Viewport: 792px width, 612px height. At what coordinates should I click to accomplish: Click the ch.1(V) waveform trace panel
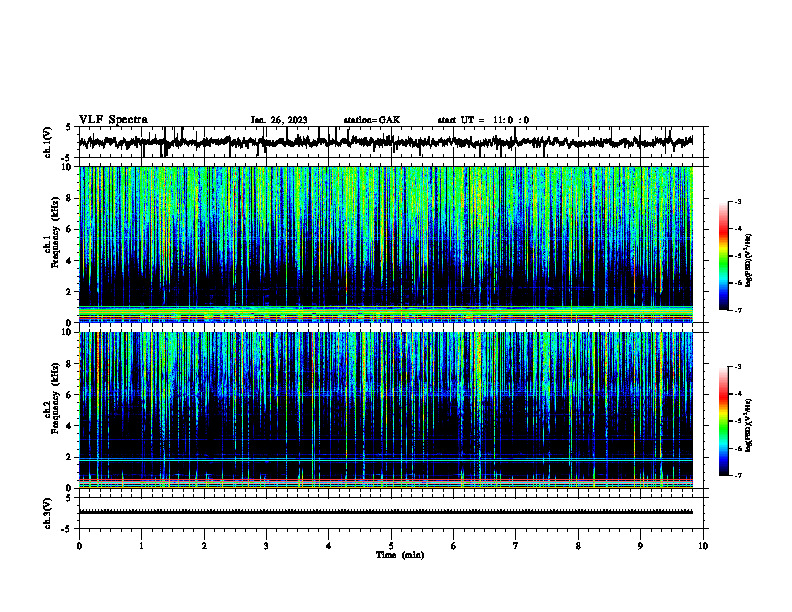[x=391, y=142]
